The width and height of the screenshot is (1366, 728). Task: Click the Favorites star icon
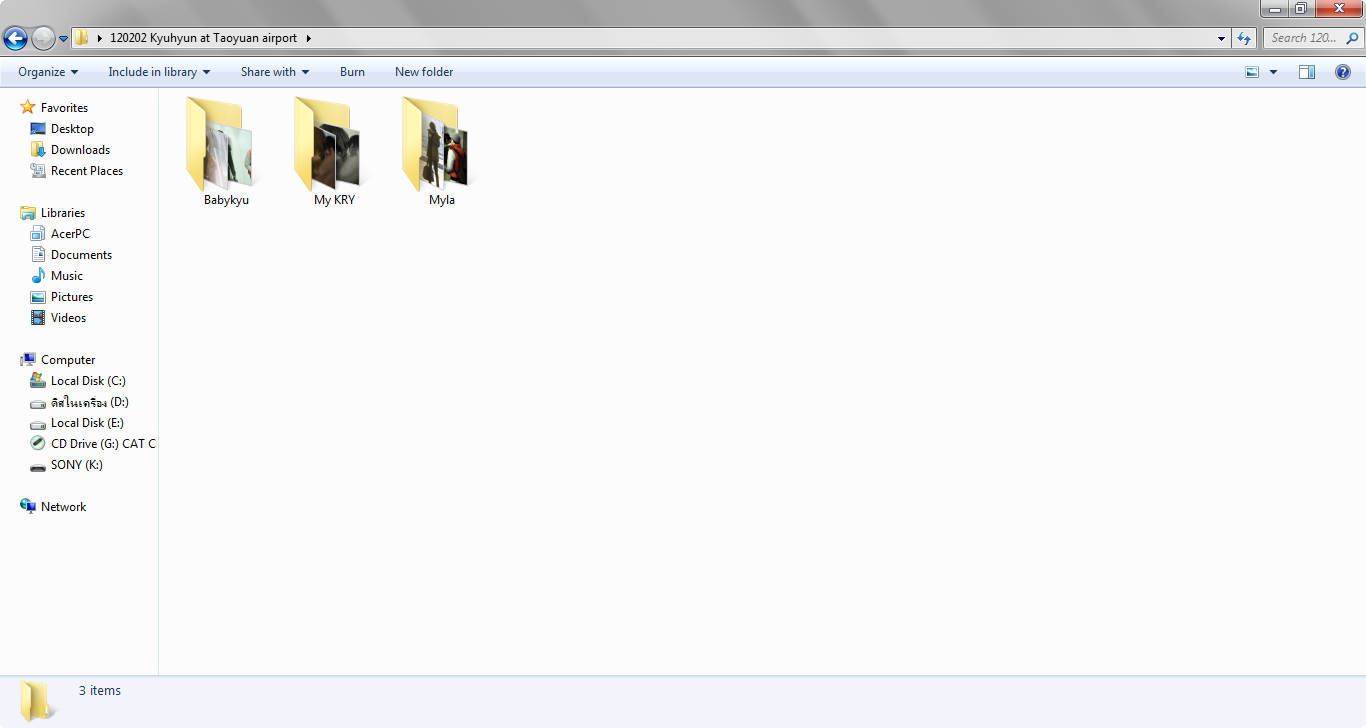click(28, 107)
